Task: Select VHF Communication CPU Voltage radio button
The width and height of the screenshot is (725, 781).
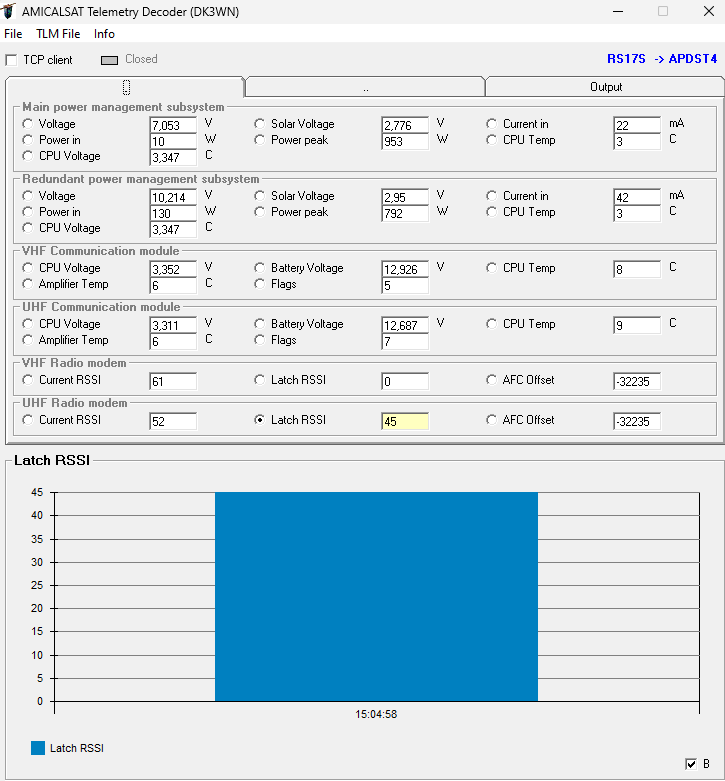Action: tap(27, 267)
